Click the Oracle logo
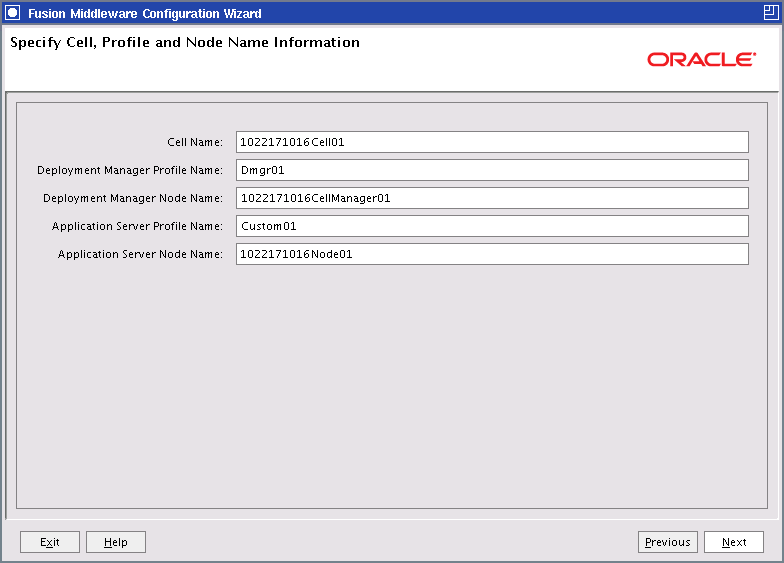 (702, 60)
